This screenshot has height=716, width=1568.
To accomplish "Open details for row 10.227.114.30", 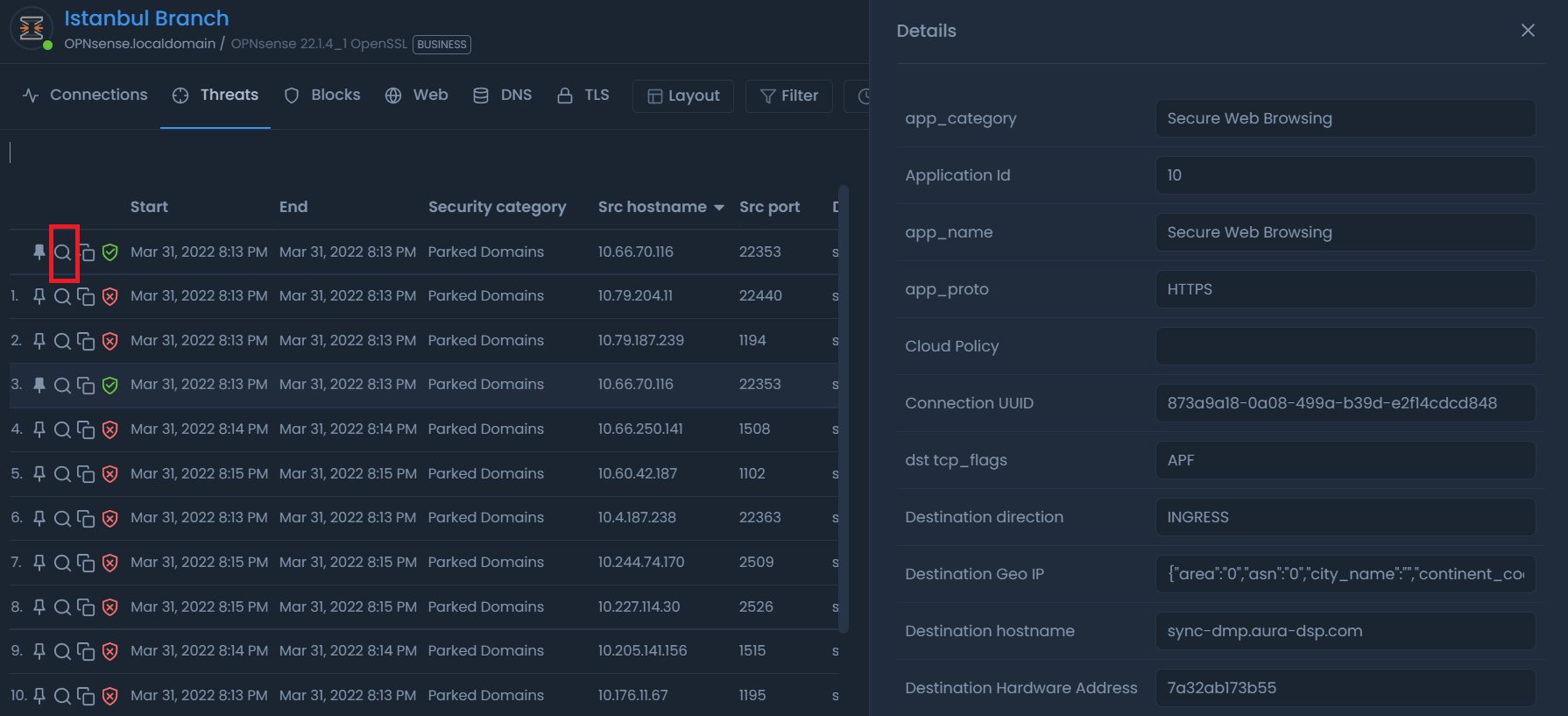I will (62, 607).
